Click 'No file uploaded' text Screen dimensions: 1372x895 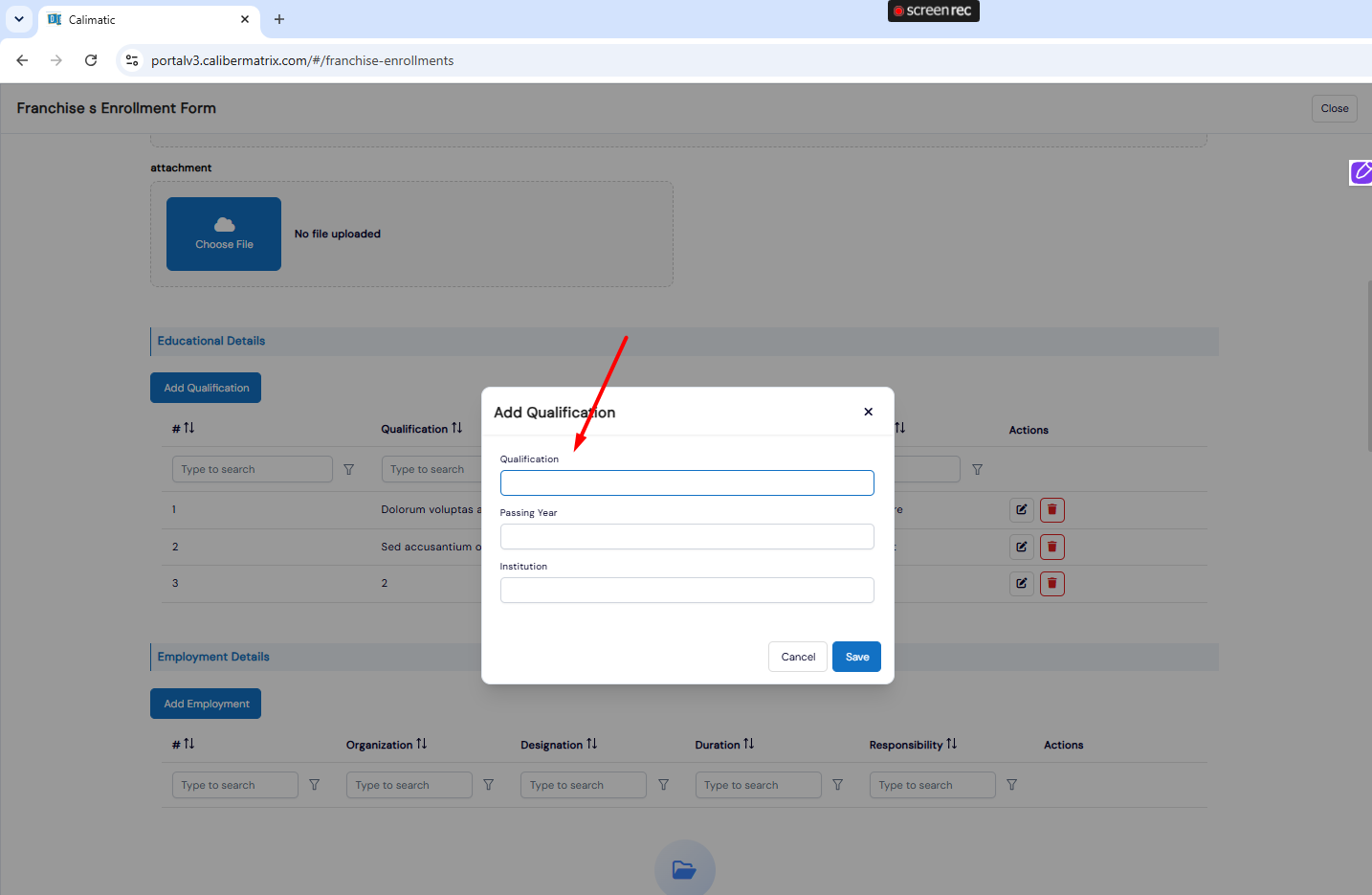(x=338, y=234)
